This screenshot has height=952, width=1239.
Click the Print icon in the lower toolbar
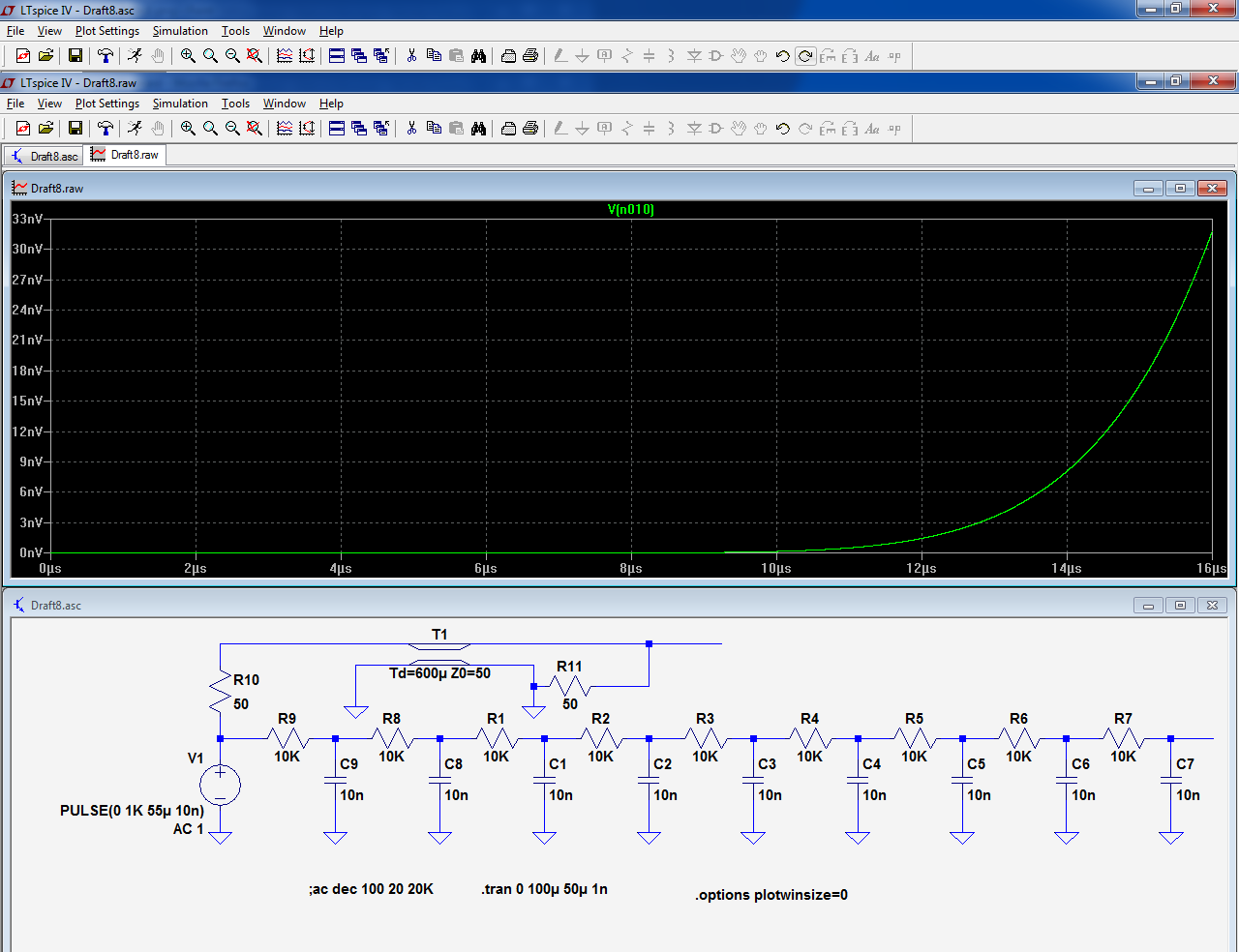pyautogui.click(x=530, y=129)
